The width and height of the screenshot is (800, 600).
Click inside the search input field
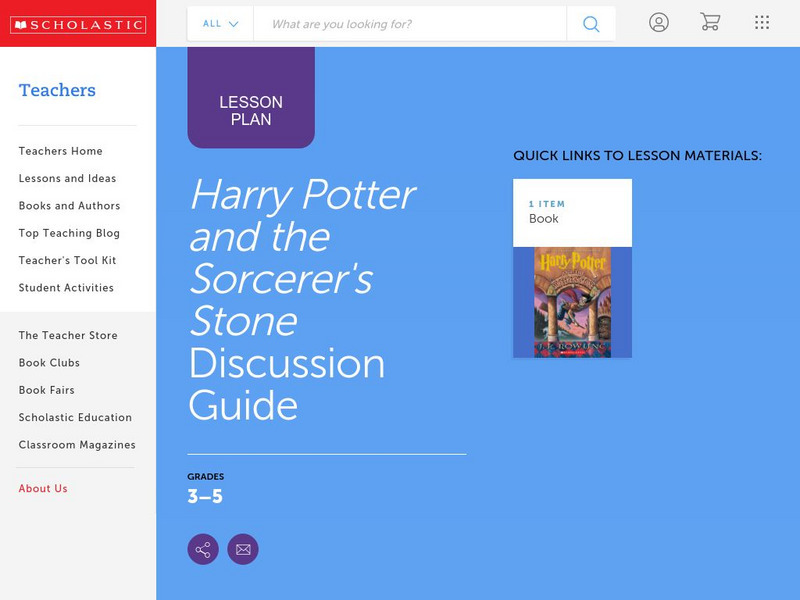pyautogui.click(x=400, y=23)
